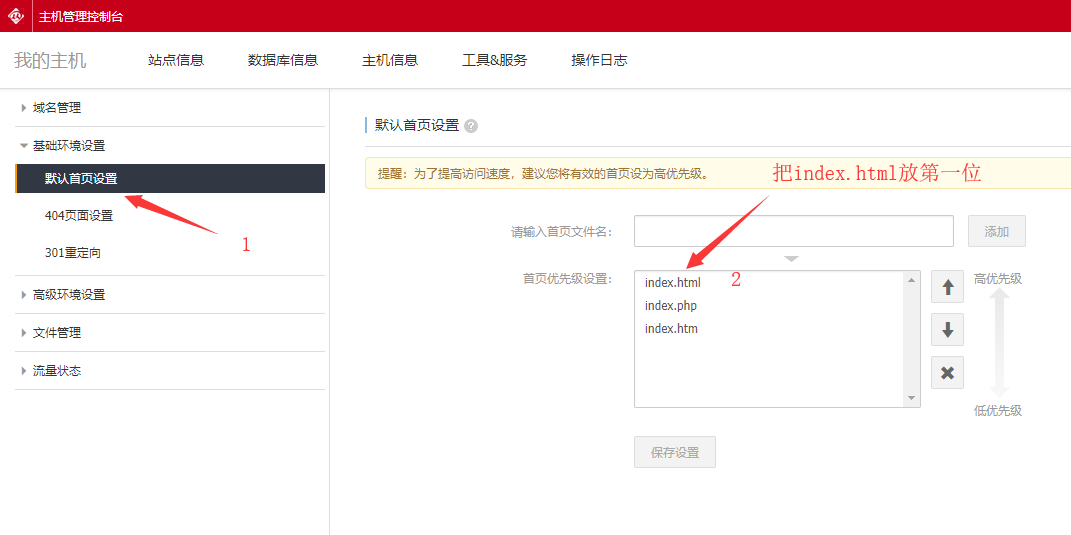This screenshot has width=1071, height=535.
Task: Click the move-down priority arrow button
Action: tap(947, 330)
